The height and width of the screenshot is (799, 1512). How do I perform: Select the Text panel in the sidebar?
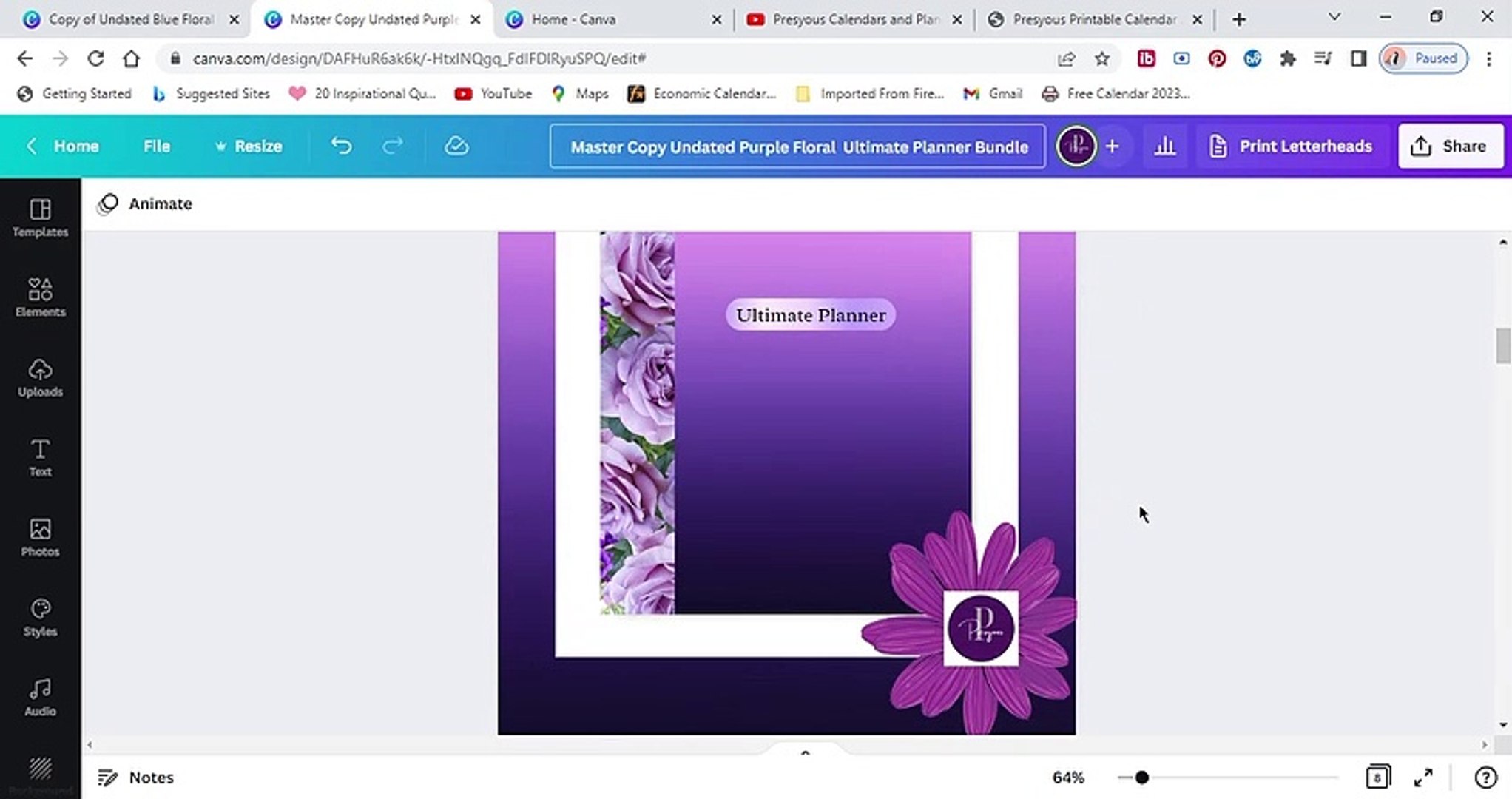click(40, 458)
